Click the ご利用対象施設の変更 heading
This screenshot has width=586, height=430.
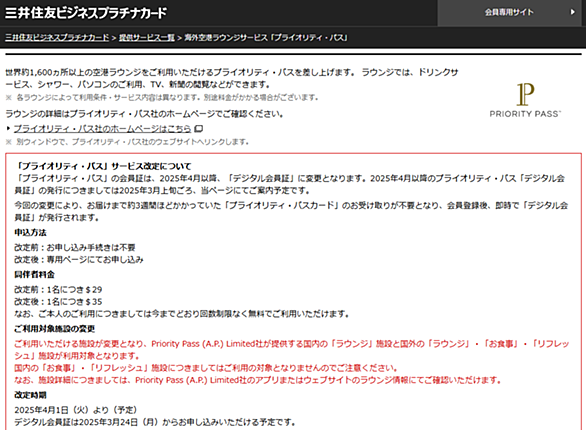pyautogui.click(x=55, y=329)
